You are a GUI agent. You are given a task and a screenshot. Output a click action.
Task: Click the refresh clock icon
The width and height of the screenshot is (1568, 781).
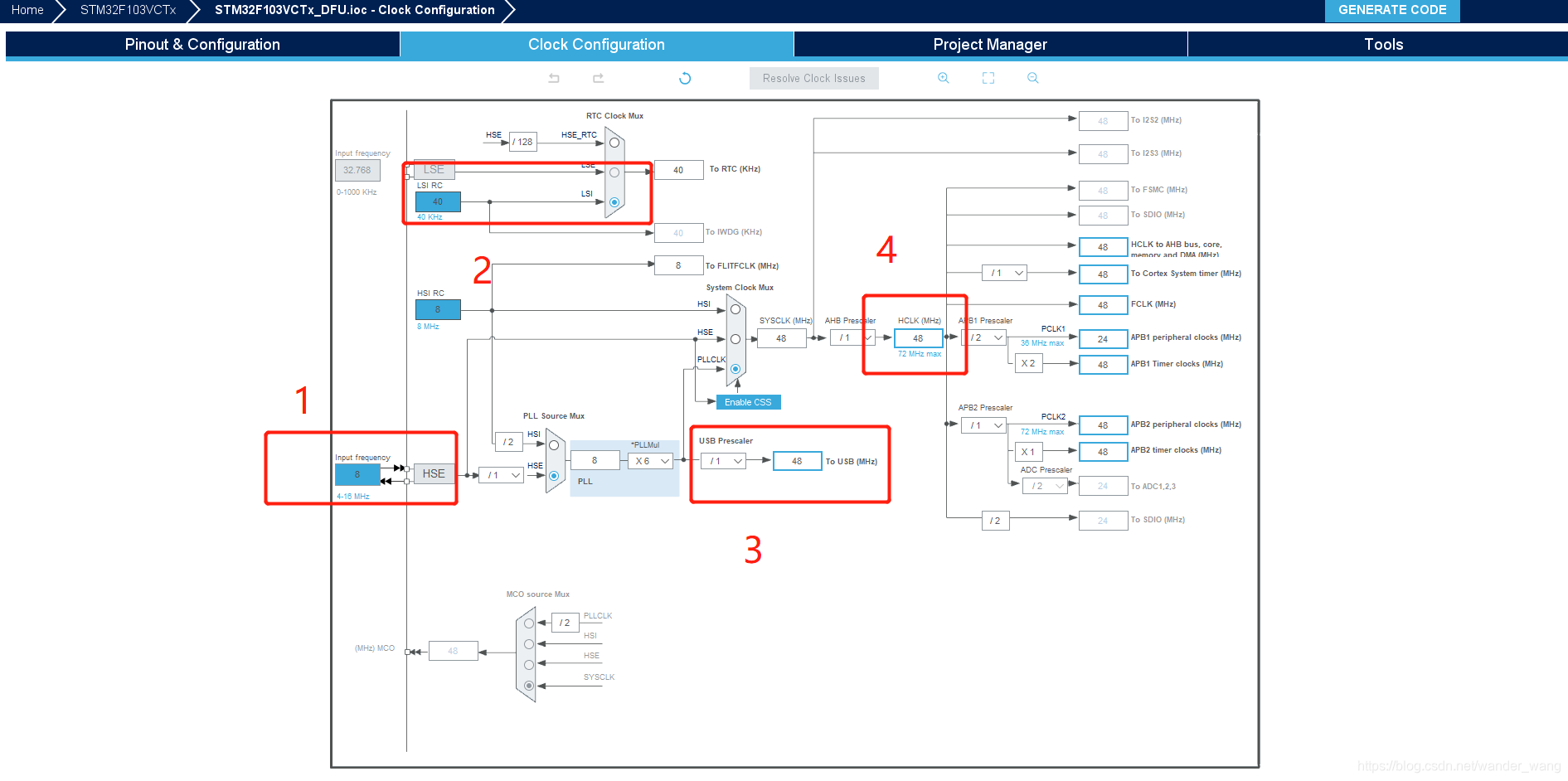tap(685, 78)
